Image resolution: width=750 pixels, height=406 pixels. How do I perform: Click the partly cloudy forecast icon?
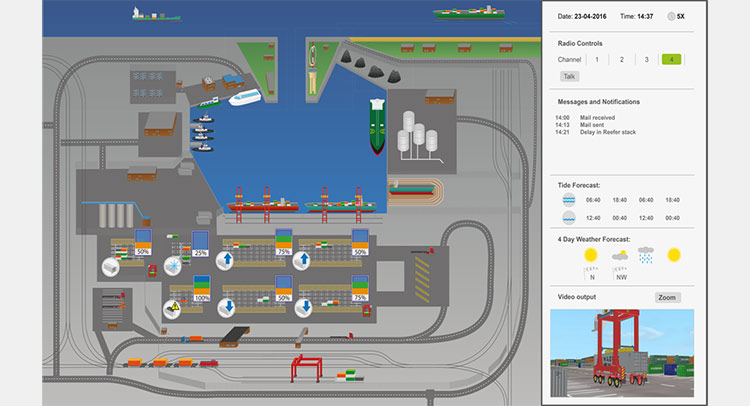click(x=620, y=256)
